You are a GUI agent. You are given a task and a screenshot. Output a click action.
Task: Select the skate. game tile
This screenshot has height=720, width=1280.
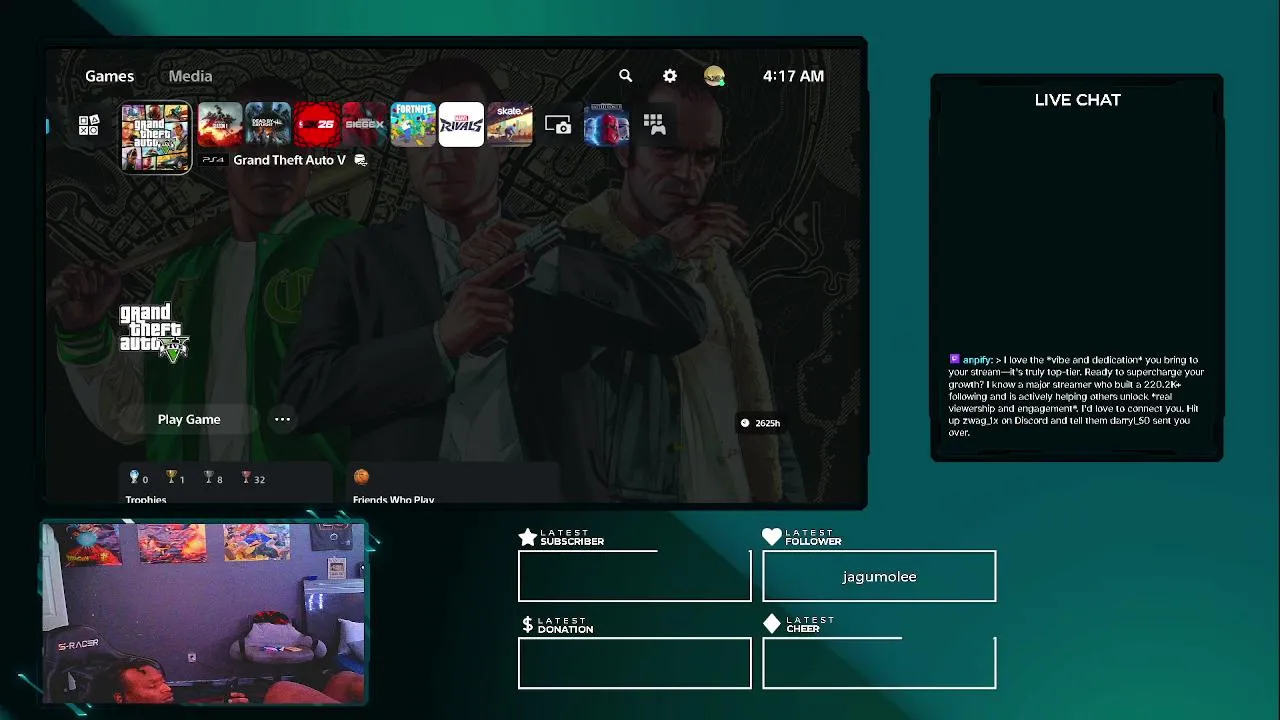(x=509, y=125)
